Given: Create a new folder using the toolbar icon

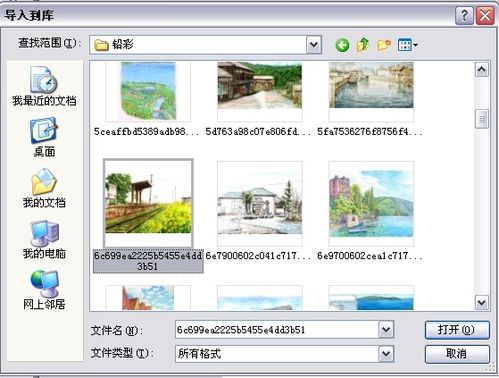Looking at the screenshot, I should tap(384, 45).
